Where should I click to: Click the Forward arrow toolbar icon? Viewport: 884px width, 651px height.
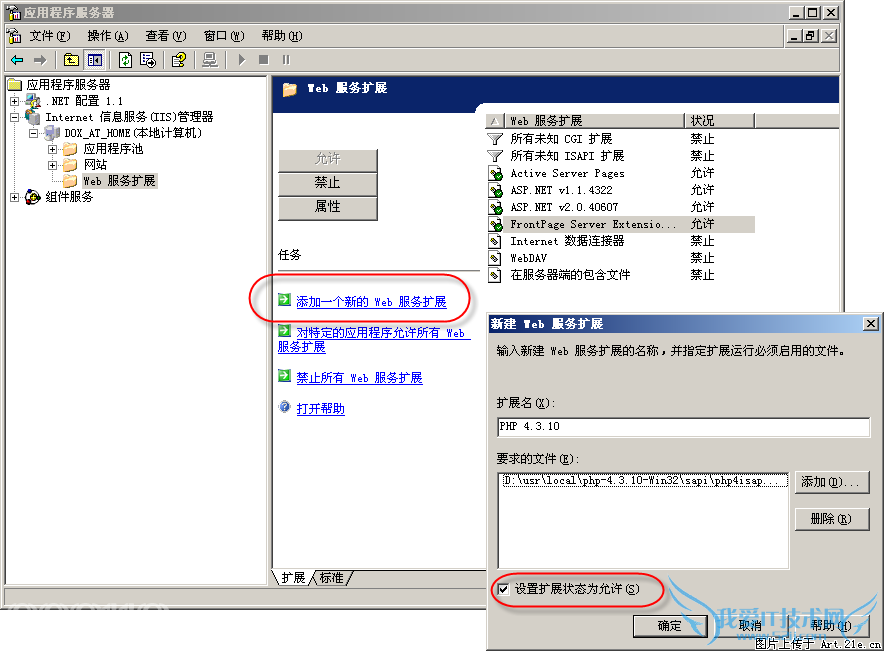point(39,60)
